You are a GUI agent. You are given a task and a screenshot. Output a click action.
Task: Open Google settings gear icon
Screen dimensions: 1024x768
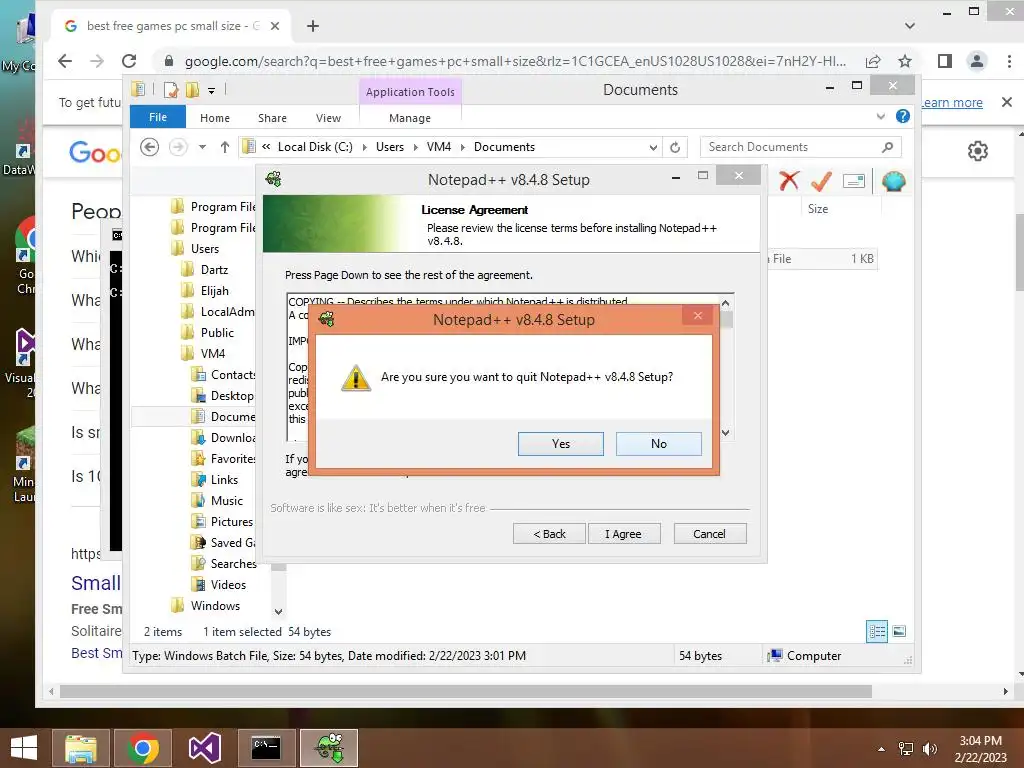pos(978,152)
